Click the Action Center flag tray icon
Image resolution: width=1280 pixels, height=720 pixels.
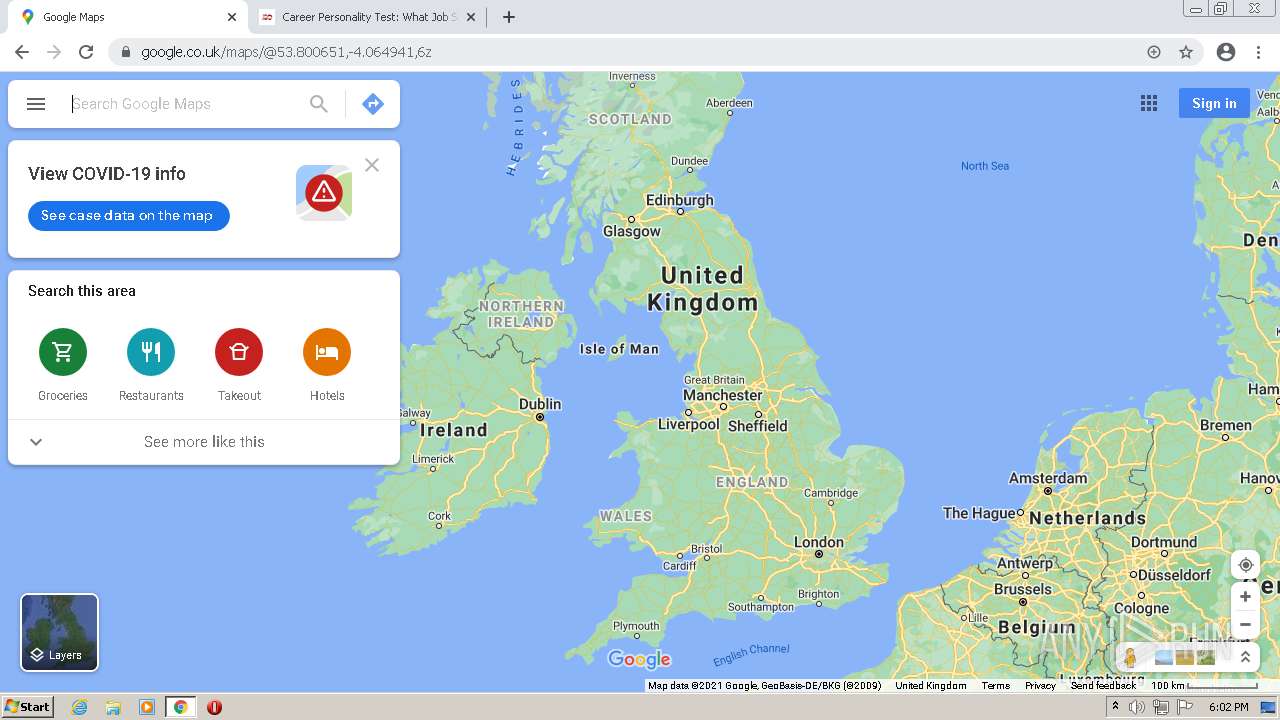point(1185,707)
